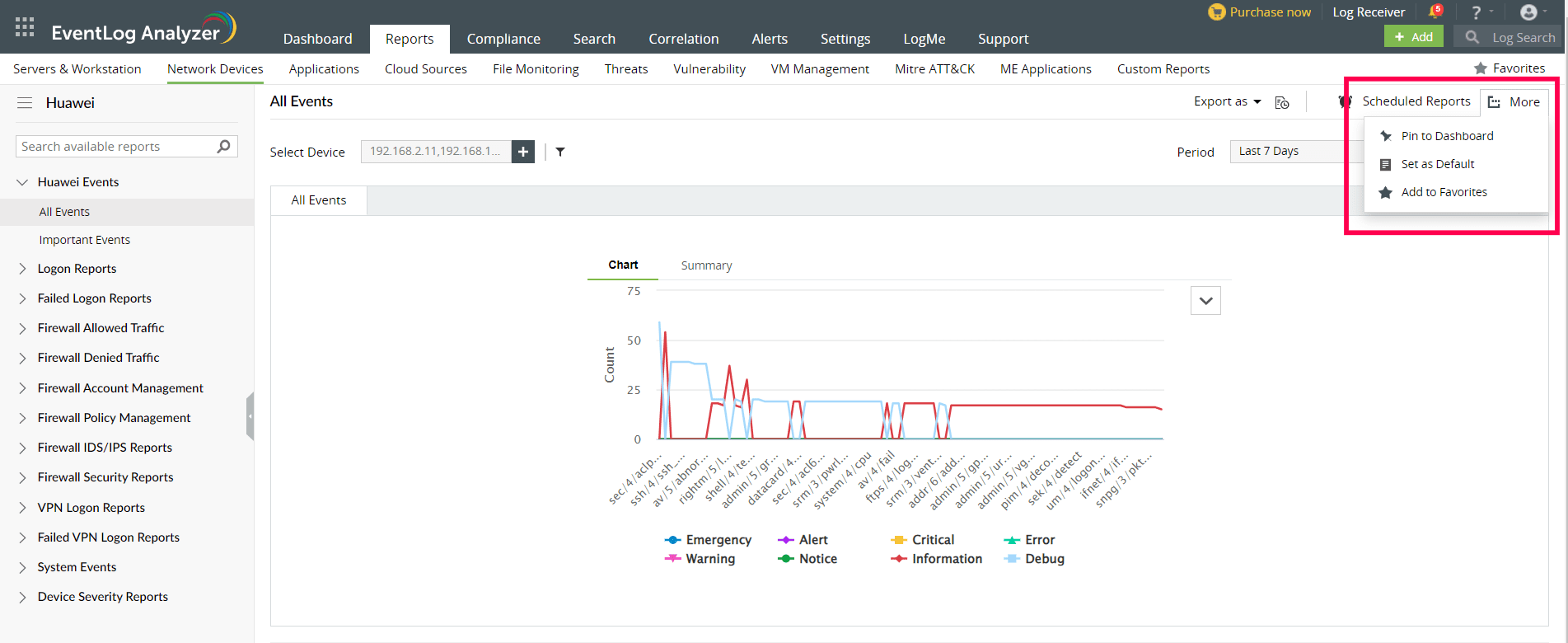The image size is (1568, 643).
Task: Click the export history icon beside Export as
Action: click(x=1282, y=102)
